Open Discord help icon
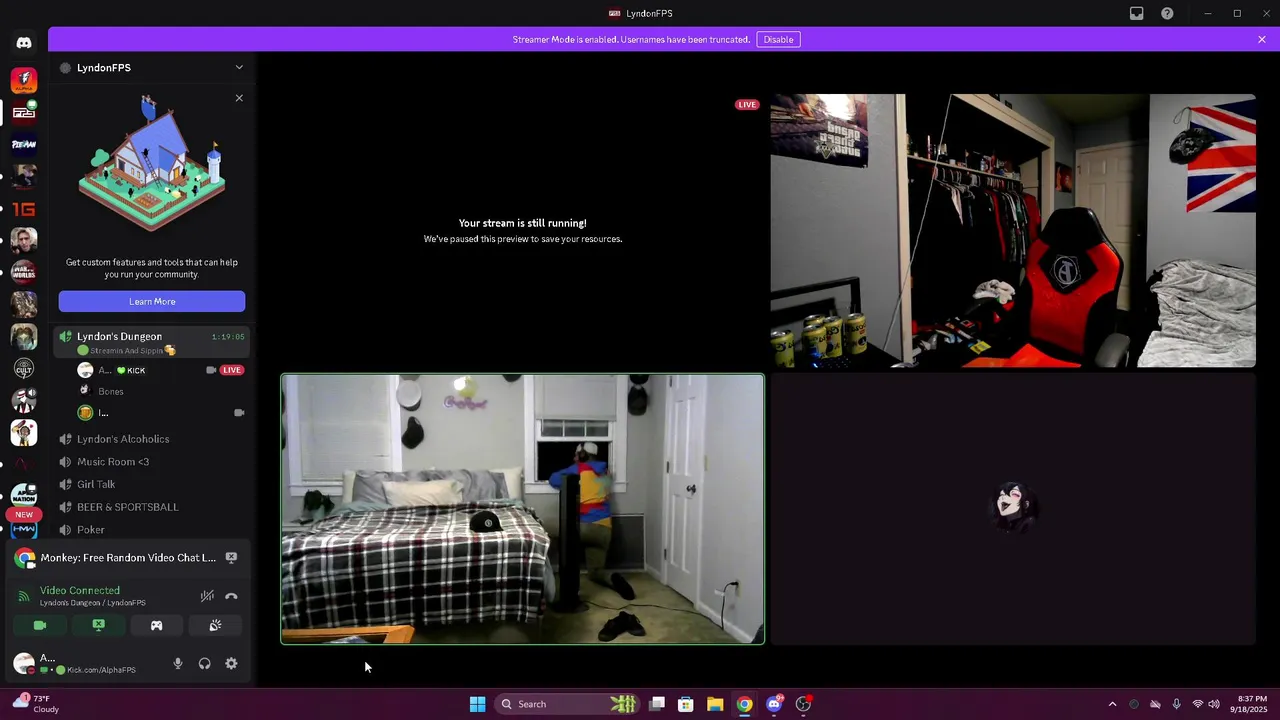The height and width of the screenshot is (720, 1280). point(1167,13)
